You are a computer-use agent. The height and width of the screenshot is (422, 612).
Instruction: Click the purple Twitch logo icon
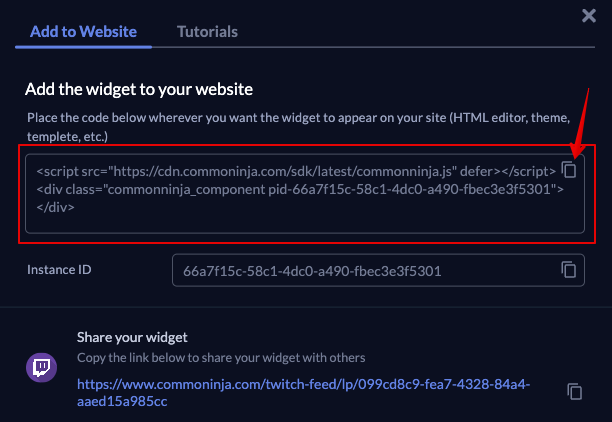(41, 368)
